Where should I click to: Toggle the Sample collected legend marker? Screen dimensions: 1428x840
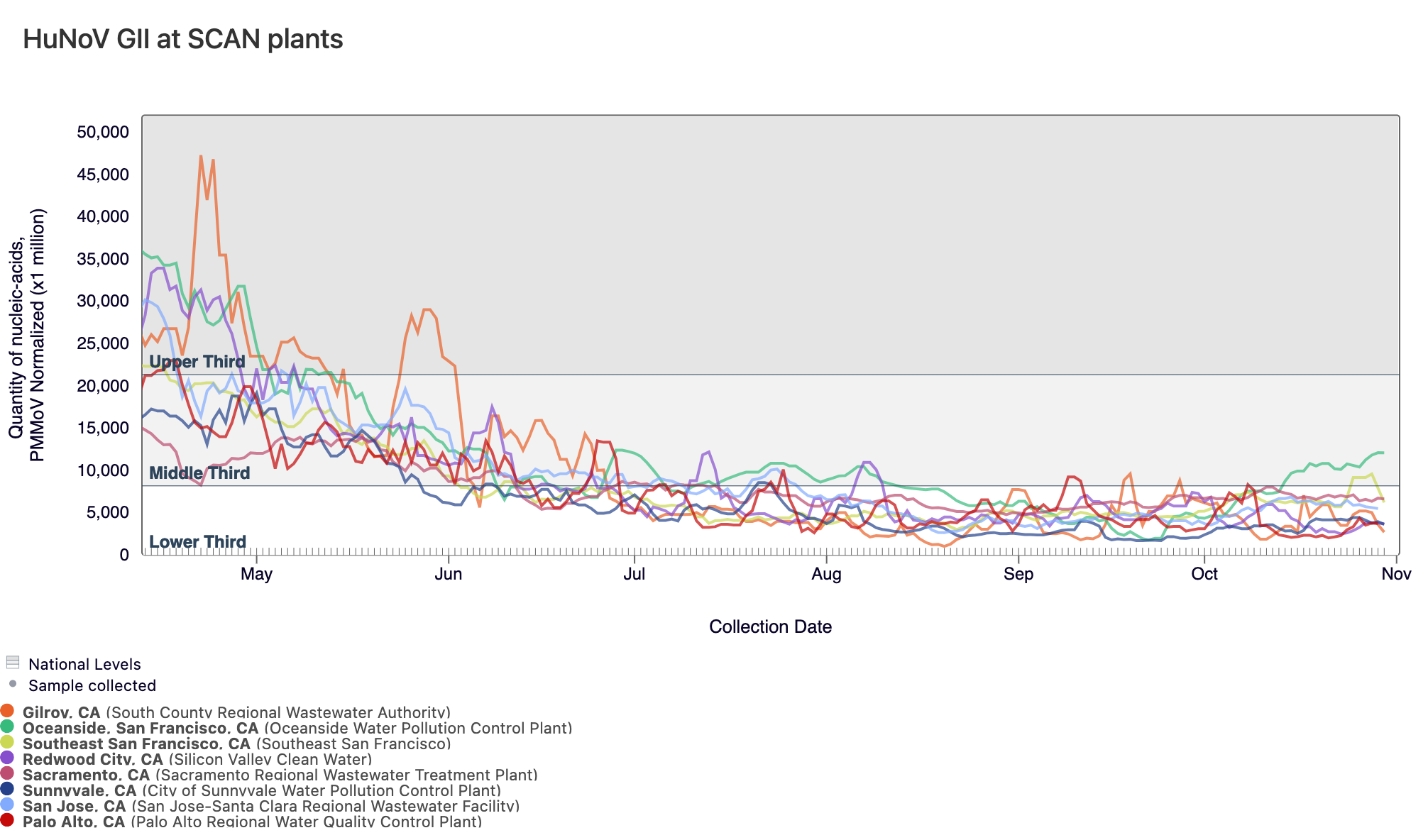click(12, 684)
